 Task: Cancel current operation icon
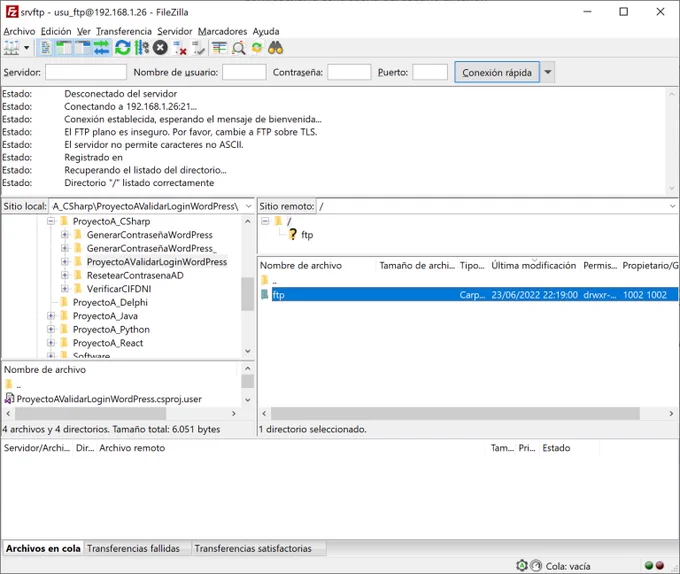[160, 48]
